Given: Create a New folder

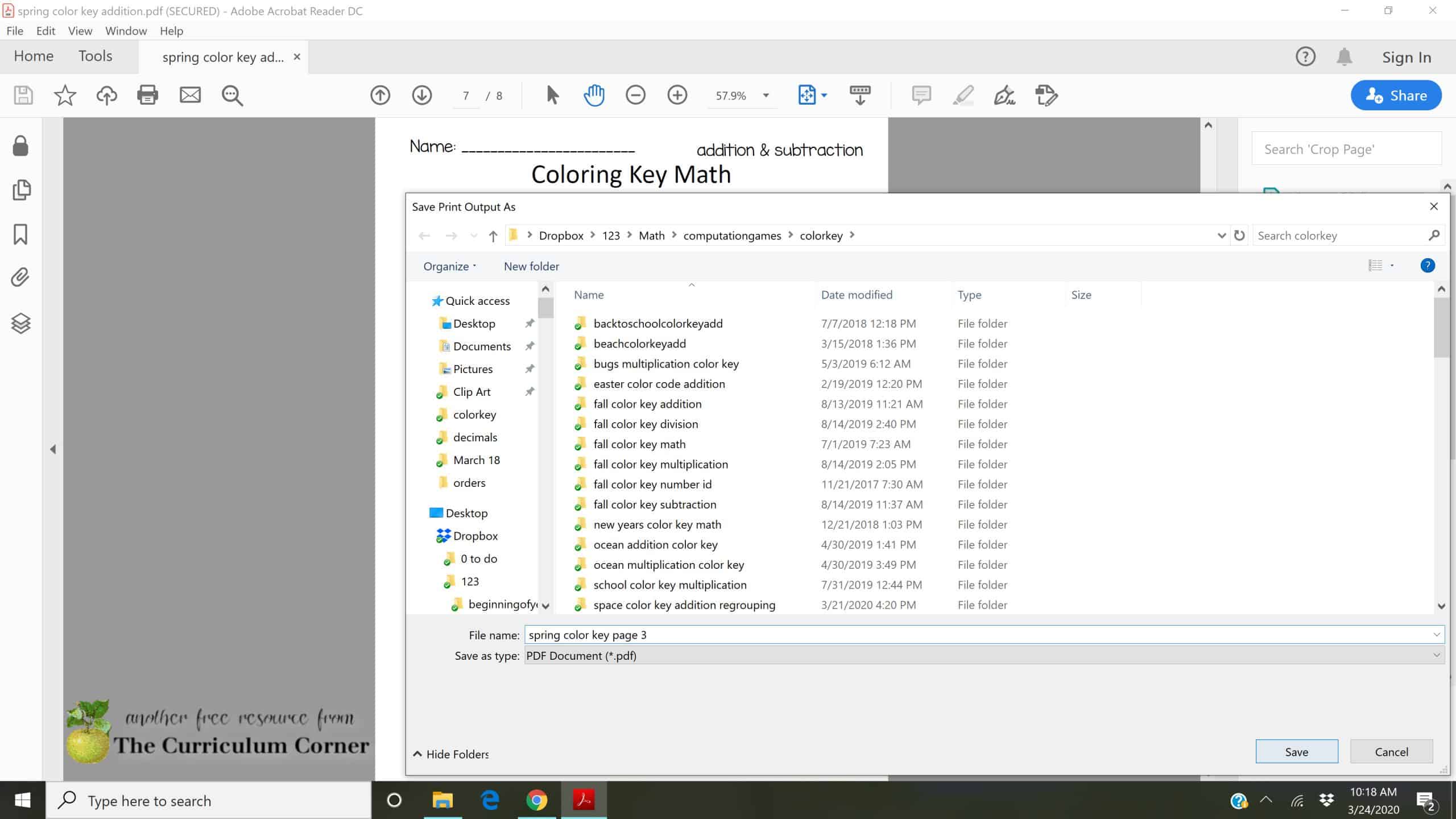Looking at the screenshot, I should [531, 266].
